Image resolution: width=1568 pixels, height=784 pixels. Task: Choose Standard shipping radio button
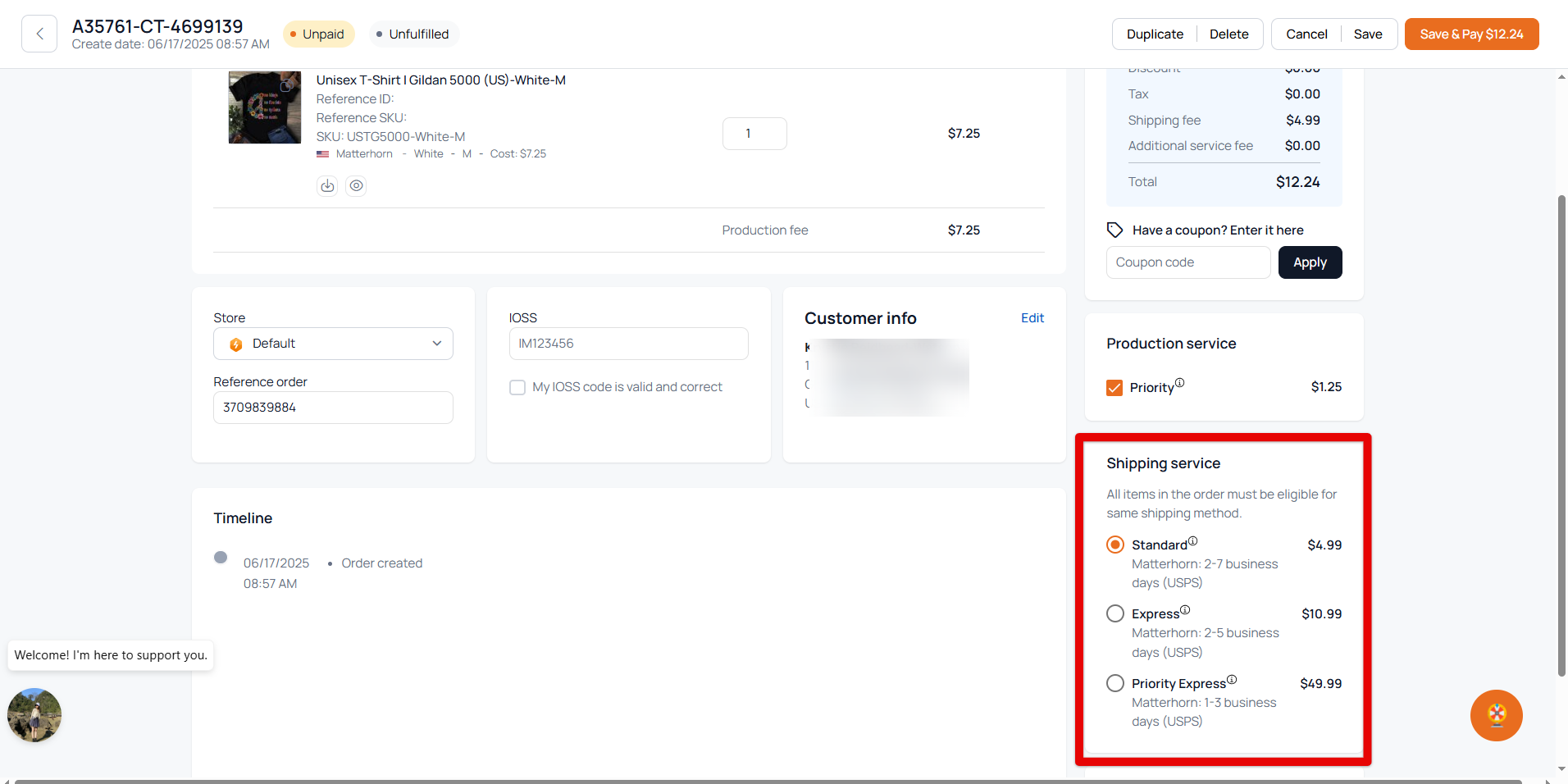(1115, 545)
